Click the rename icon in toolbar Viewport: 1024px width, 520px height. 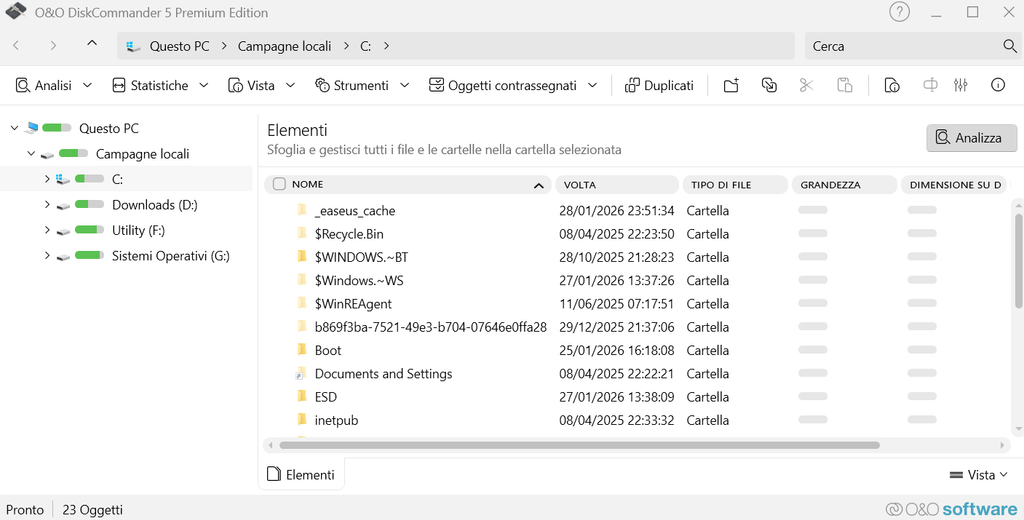[930, 85]
